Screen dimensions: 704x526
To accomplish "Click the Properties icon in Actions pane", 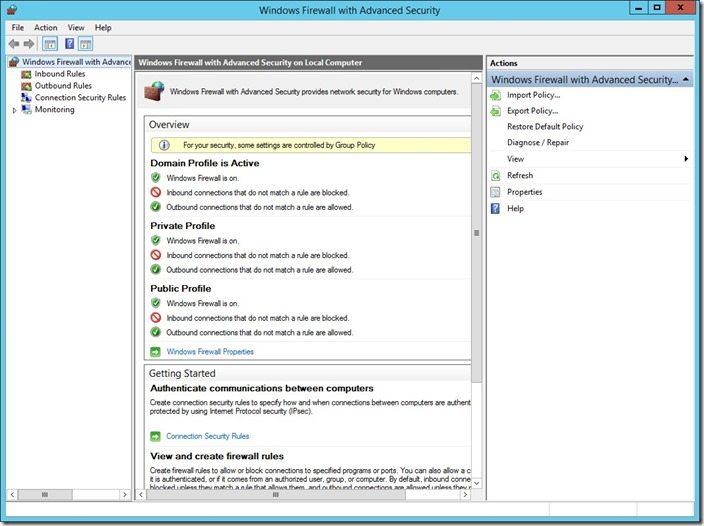I will tap(495, 192).
